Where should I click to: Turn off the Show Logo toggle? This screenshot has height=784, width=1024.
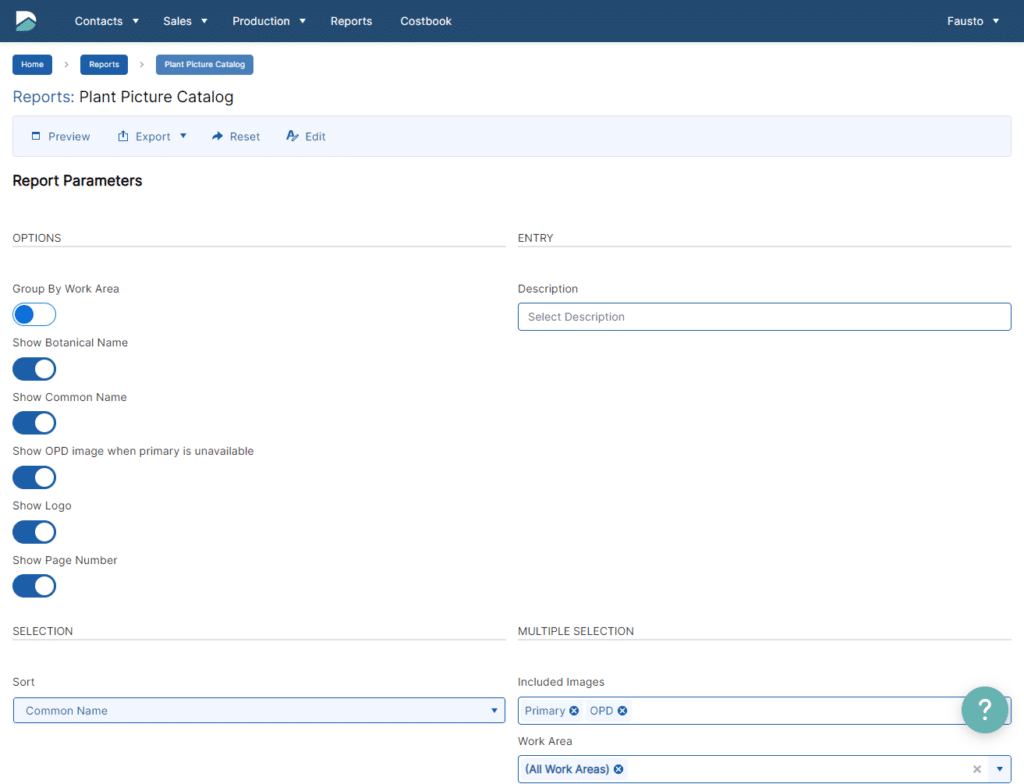[x=34, y=532]
